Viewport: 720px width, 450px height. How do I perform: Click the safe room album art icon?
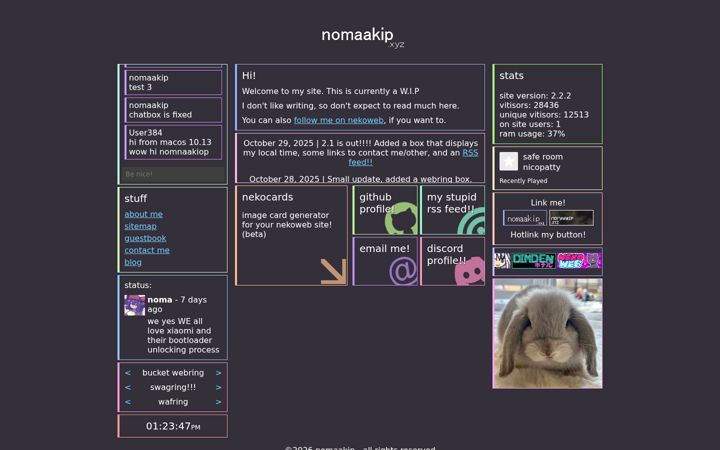(x=508, y=162)
